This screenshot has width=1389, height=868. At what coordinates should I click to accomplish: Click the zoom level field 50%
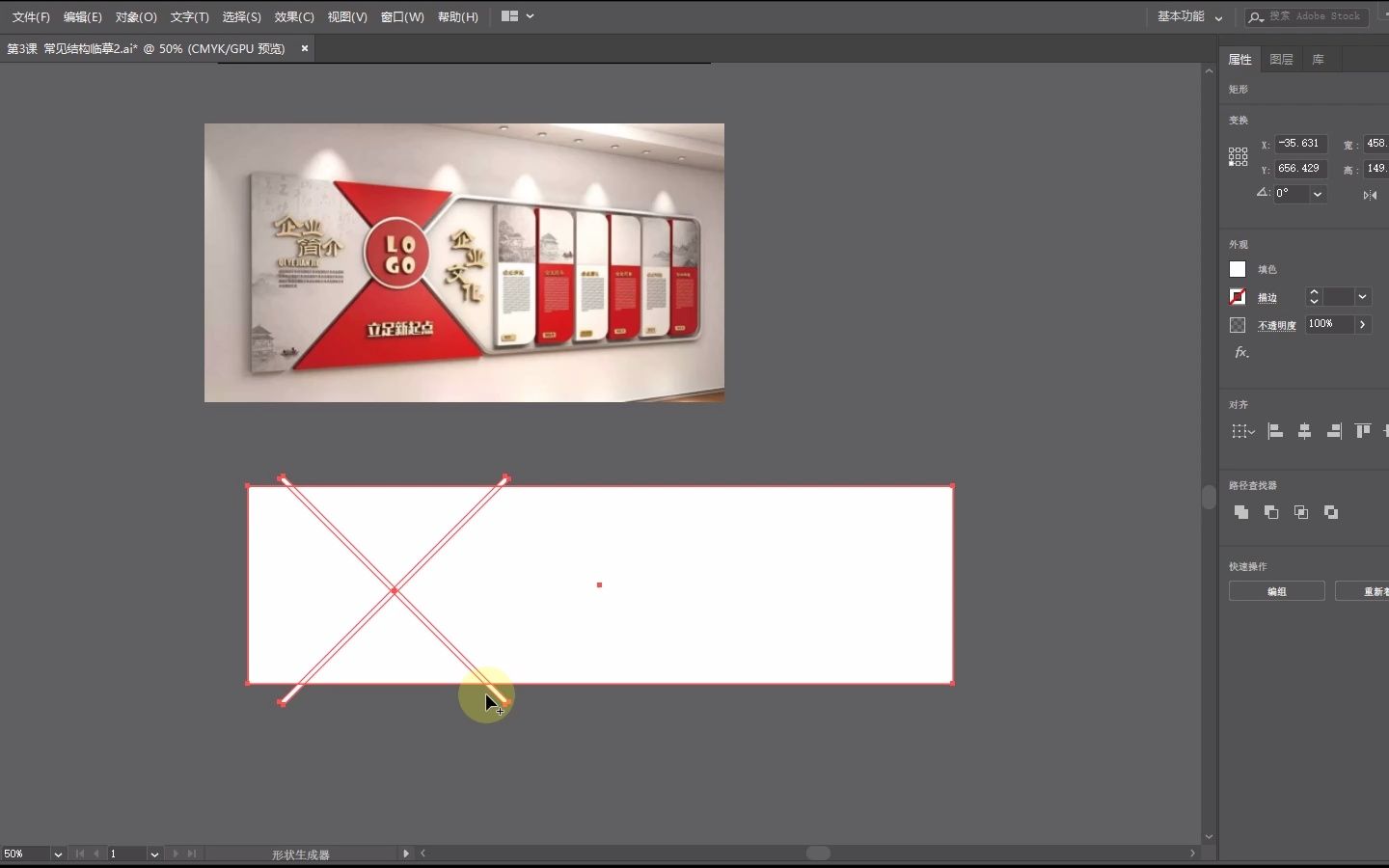click(25, 854)
